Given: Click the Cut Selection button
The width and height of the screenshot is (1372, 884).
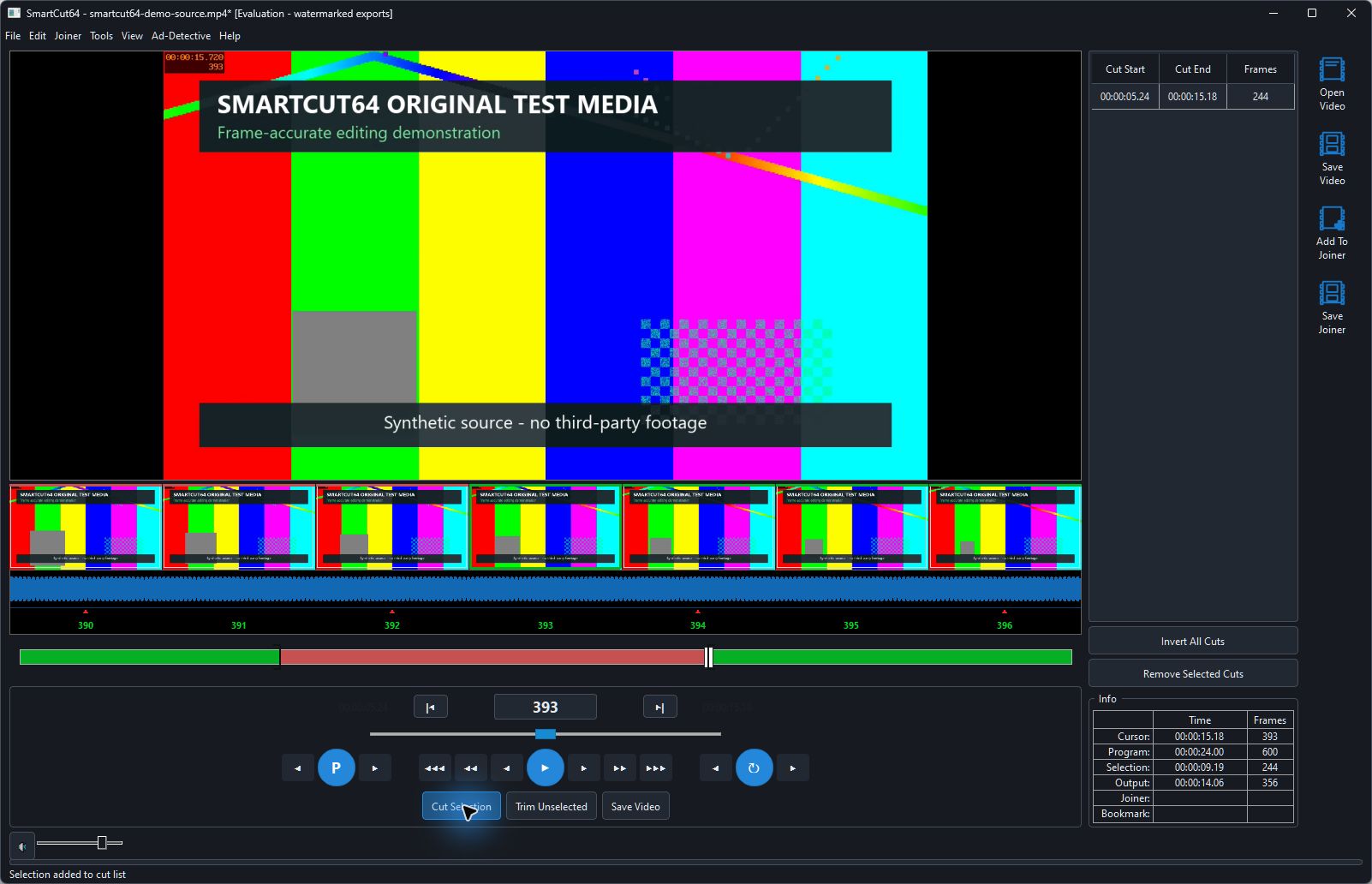Looking at the screenshot, I should click(462, 807).
